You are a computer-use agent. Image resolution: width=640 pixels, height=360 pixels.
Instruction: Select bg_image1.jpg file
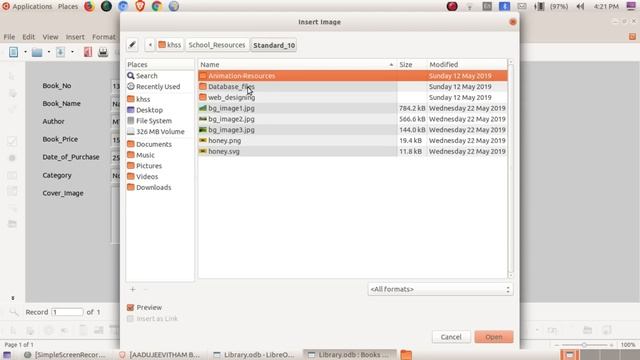click(353, 108)
